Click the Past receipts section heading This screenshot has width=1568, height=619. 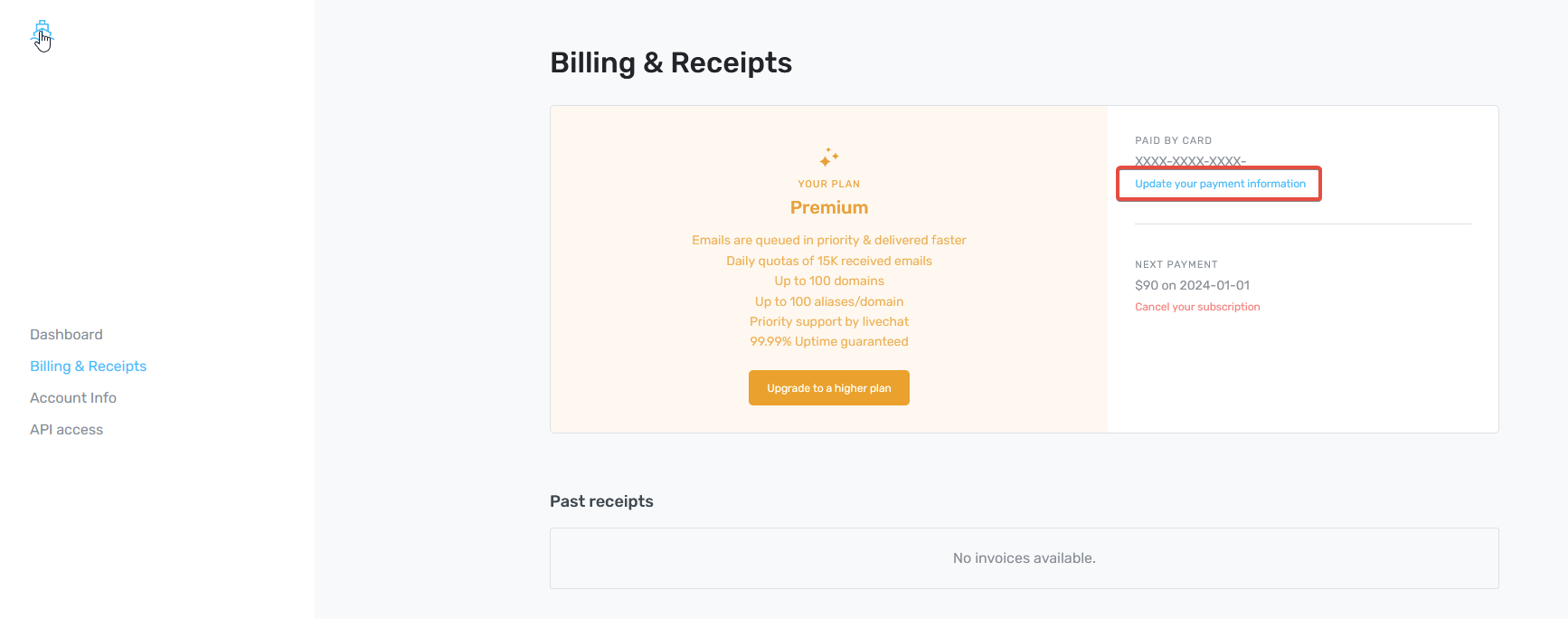point(601,501)
